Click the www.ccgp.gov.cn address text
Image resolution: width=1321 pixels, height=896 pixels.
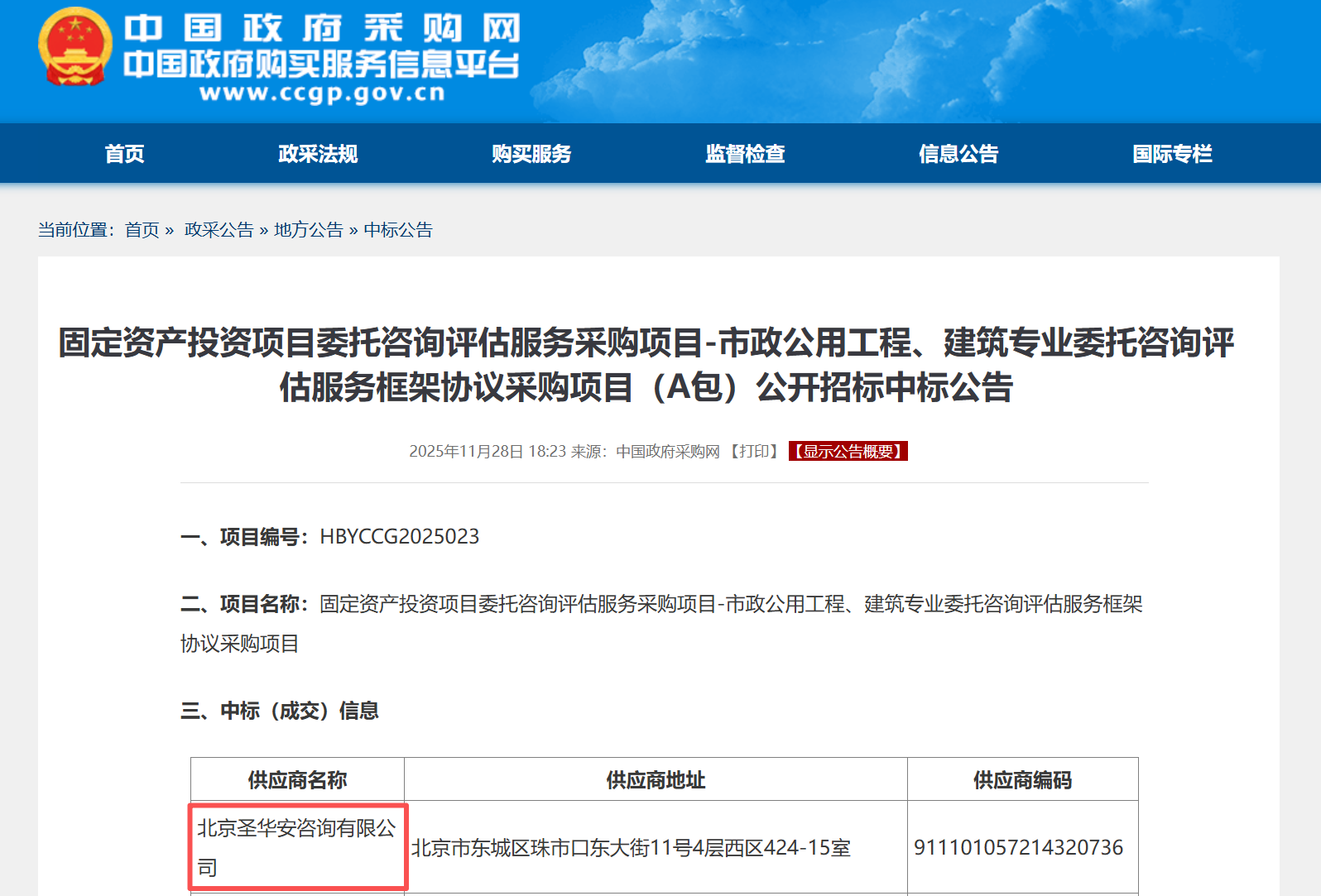322,93
